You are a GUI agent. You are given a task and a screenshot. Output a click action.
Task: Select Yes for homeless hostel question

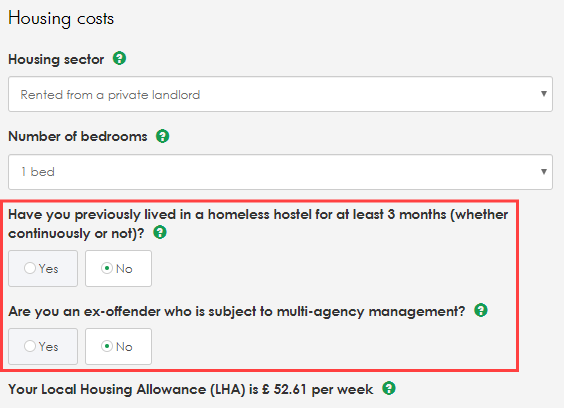43,268
